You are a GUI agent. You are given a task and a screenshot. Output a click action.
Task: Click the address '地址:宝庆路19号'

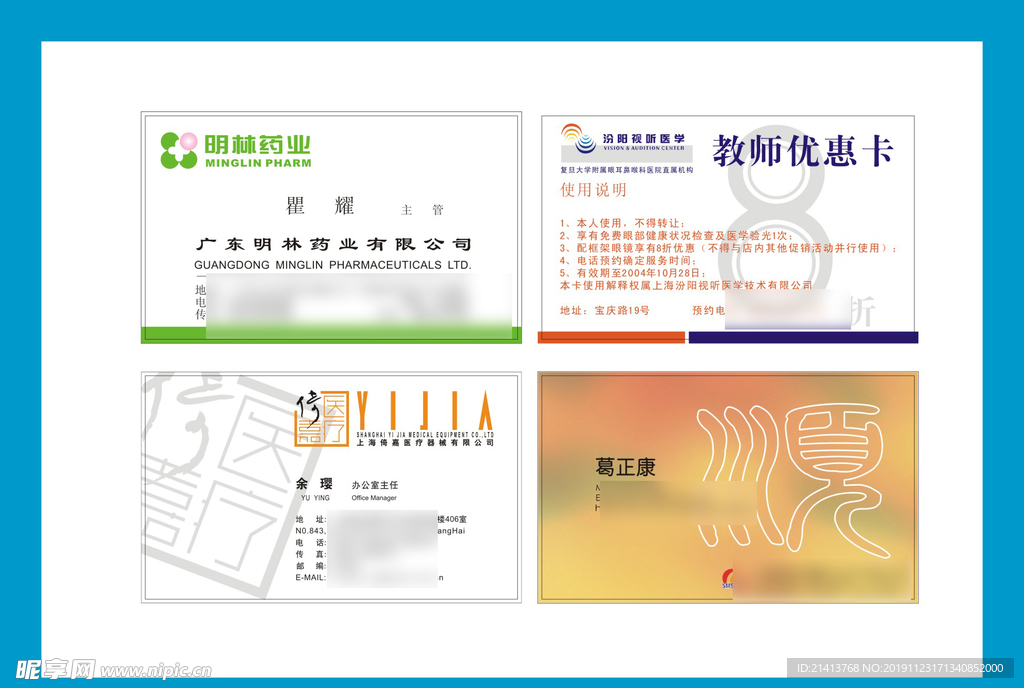click(x=605, y=311)
